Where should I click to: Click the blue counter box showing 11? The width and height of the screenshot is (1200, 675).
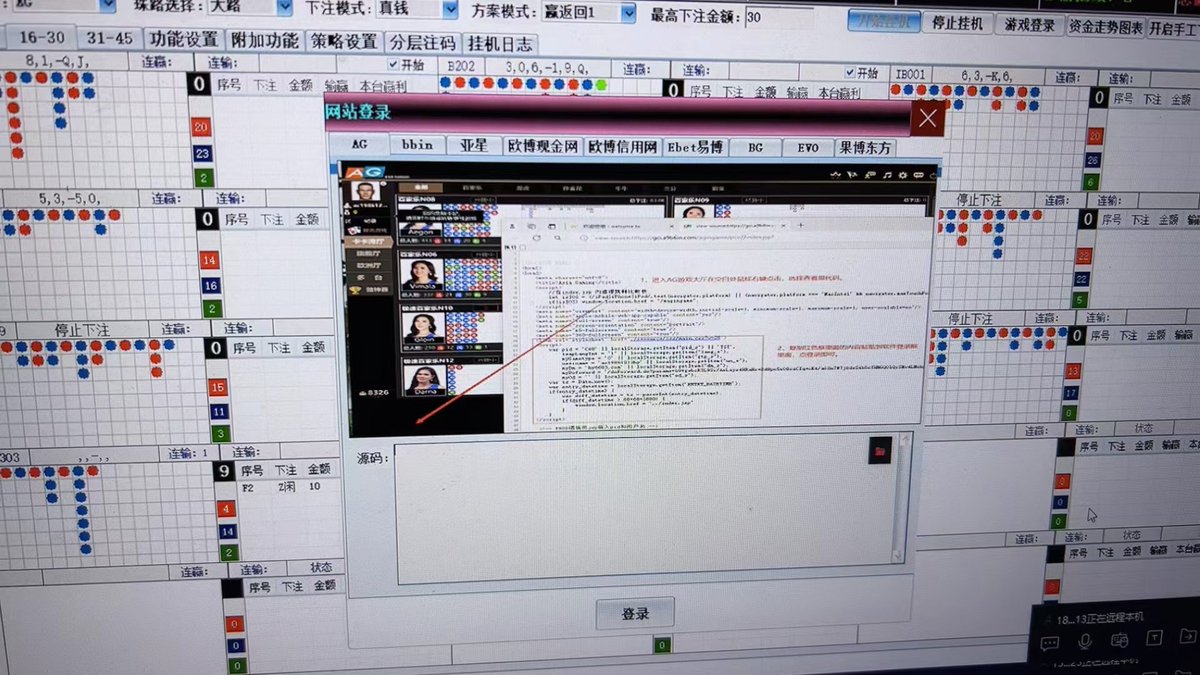218,411
